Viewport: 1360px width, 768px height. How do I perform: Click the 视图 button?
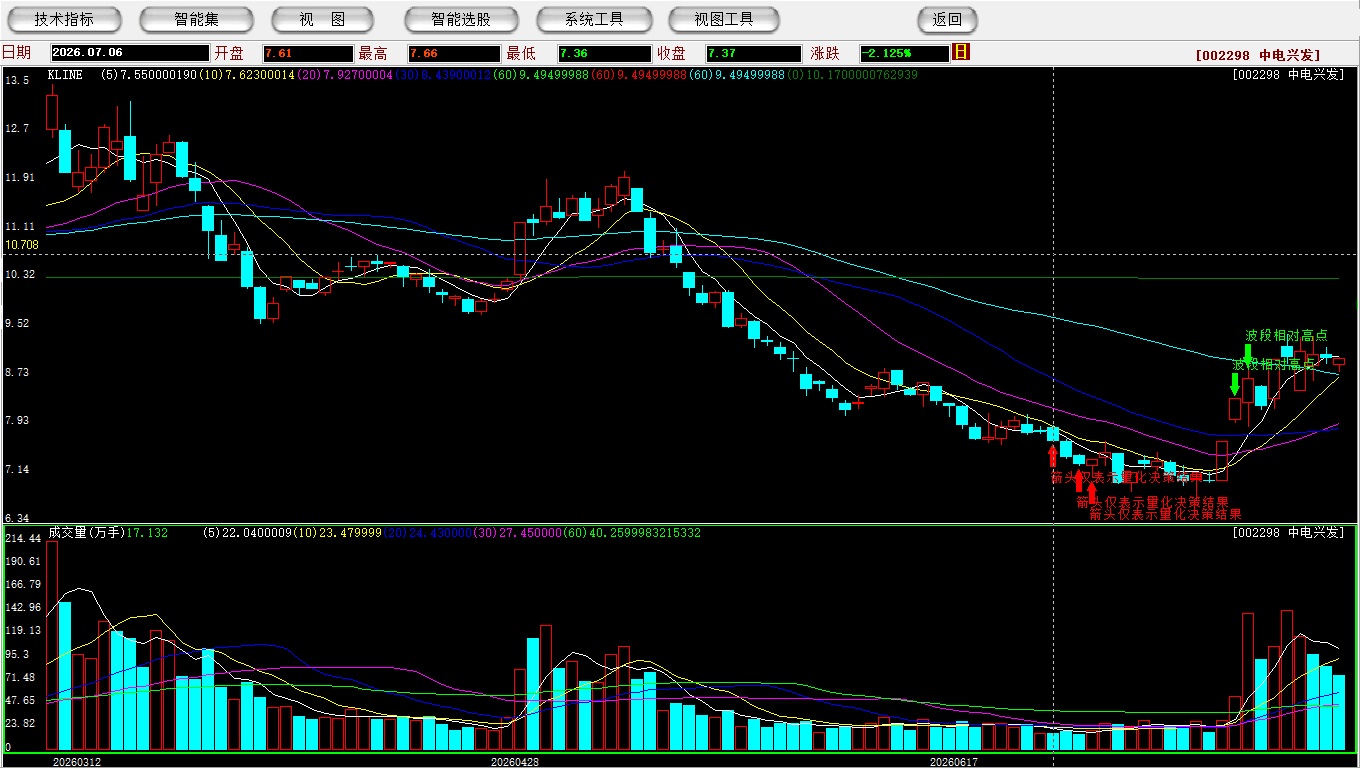point(322,19)
